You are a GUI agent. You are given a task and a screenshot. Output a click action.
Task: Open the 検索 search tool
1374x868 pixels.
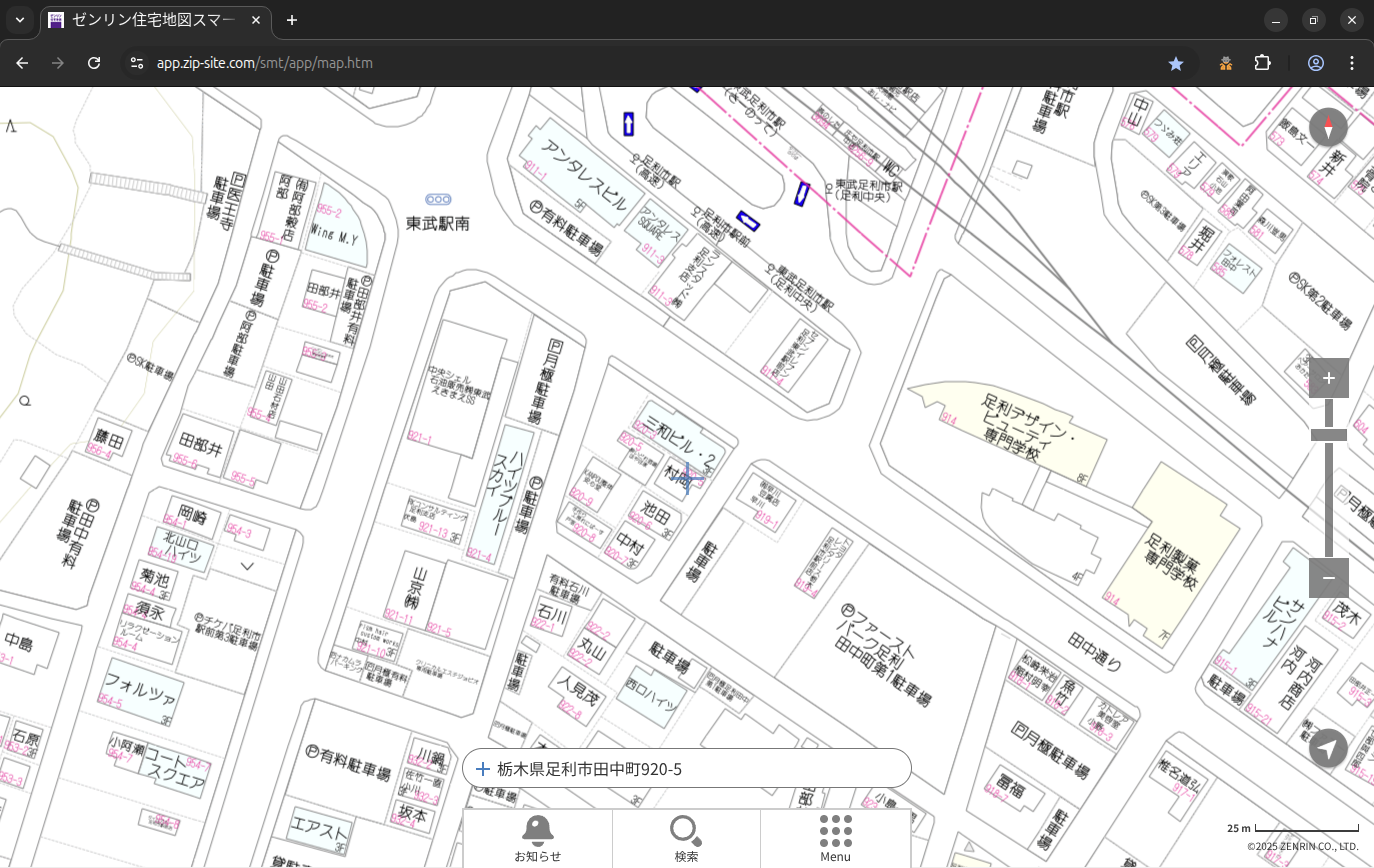click(686, 838)
